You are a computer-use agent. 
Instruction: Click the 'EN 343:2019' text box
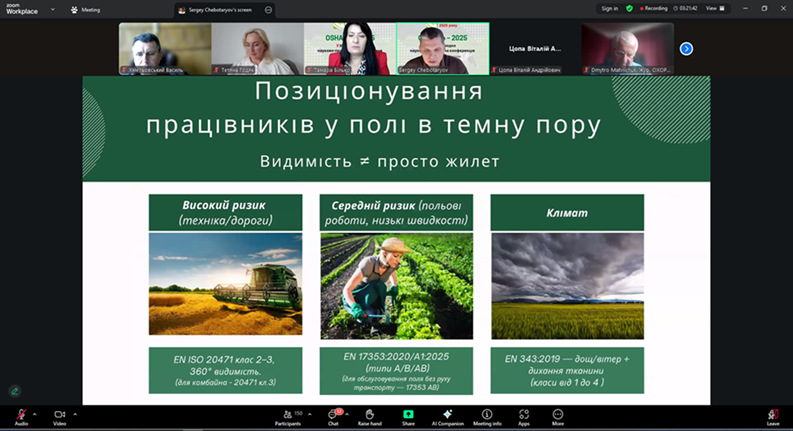click(x=567, y=370)
